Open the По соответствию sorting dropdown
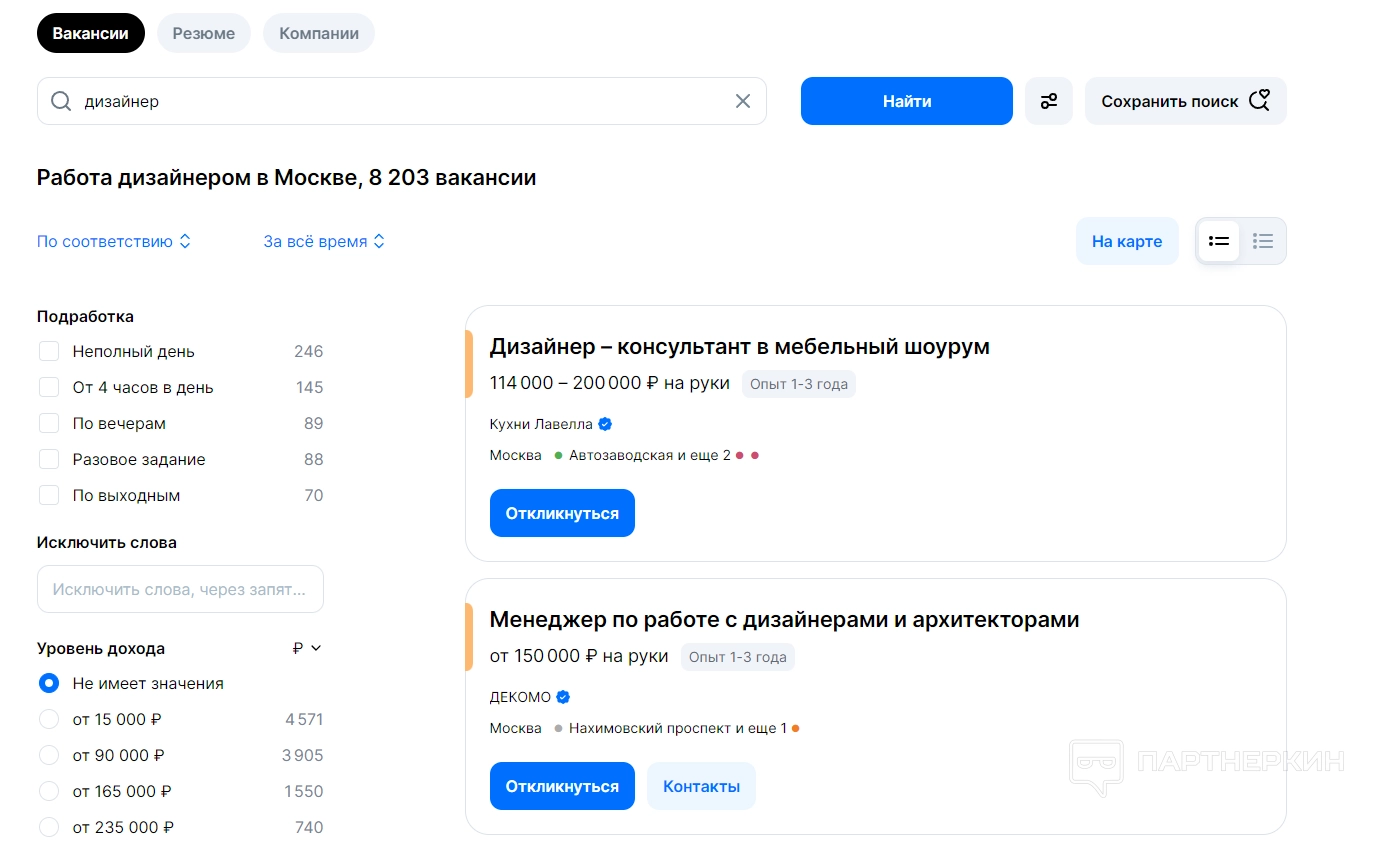The width and height of the screenshot is (1396, 850). [113, 242]
